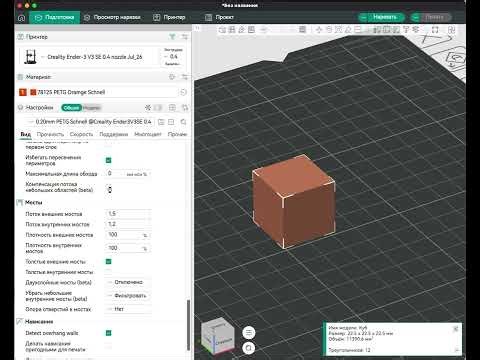Click the Arrange all objects icon
Image resolution: width=480 pixels, height=360 pixels.
[251, 30]
